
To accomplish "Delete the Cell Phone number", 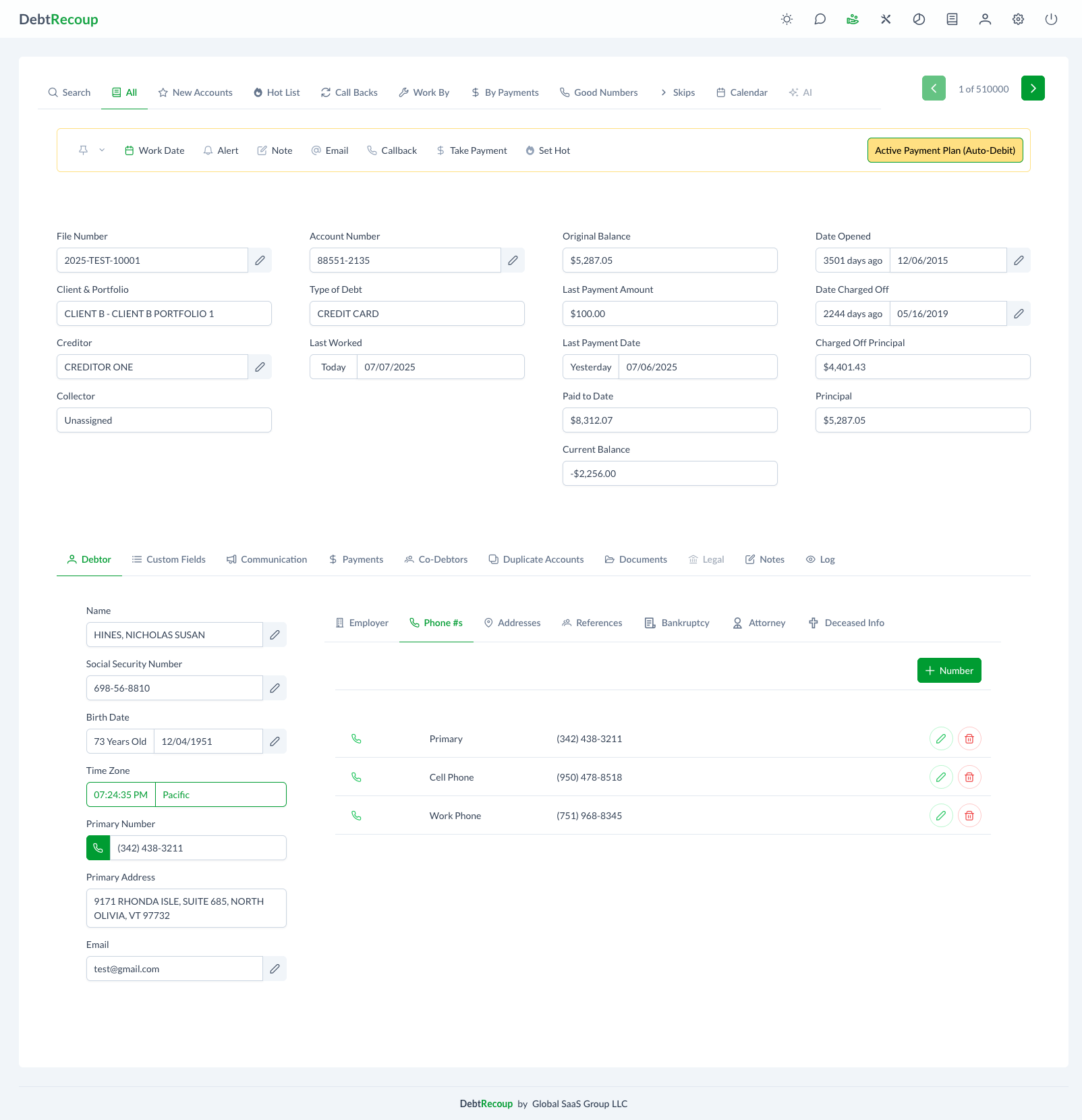I will [969, 777].
